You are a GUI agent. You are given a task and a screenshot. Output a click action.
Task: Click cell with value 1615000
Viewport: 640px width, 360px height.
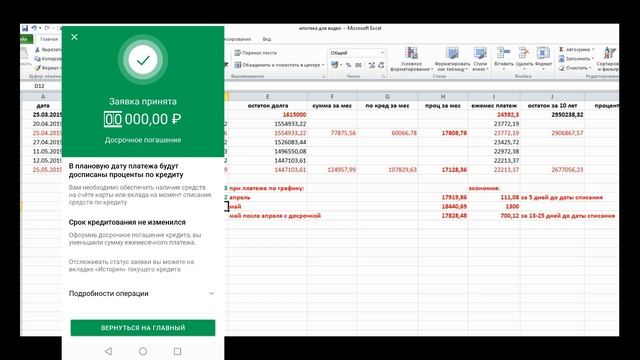point(267,115)
